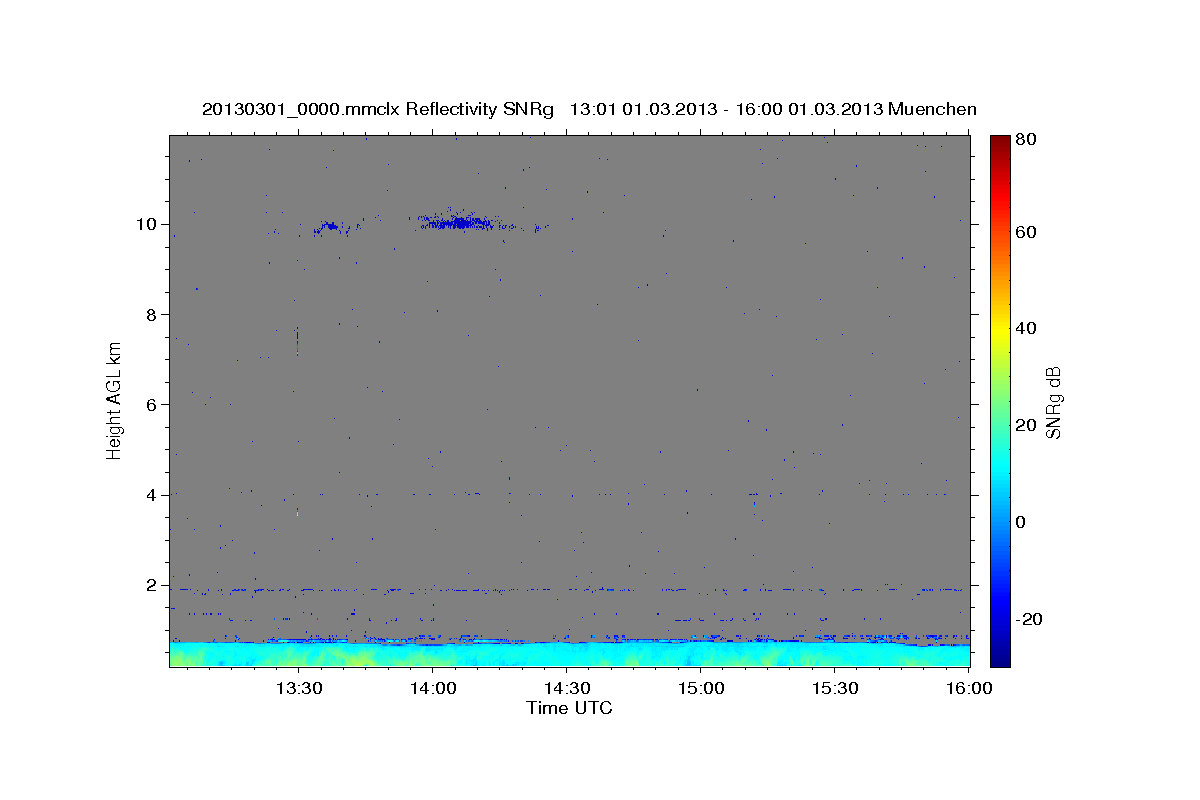Click the small cloud echo near 10 km at 13:35
This screenshot has width=1200, height=800.
coord(332,227)
